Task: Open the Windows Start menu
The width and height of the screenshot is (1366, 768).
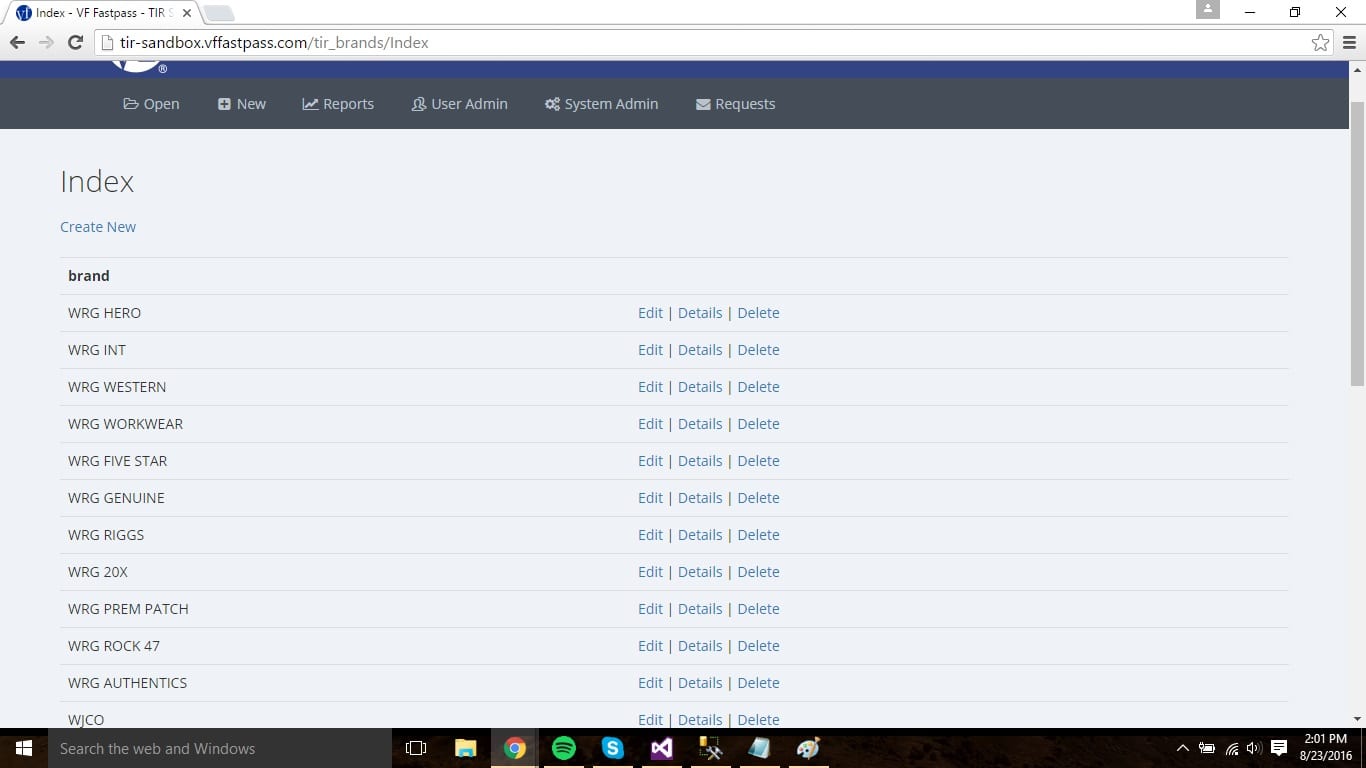Action: click(x=24, y=748)
